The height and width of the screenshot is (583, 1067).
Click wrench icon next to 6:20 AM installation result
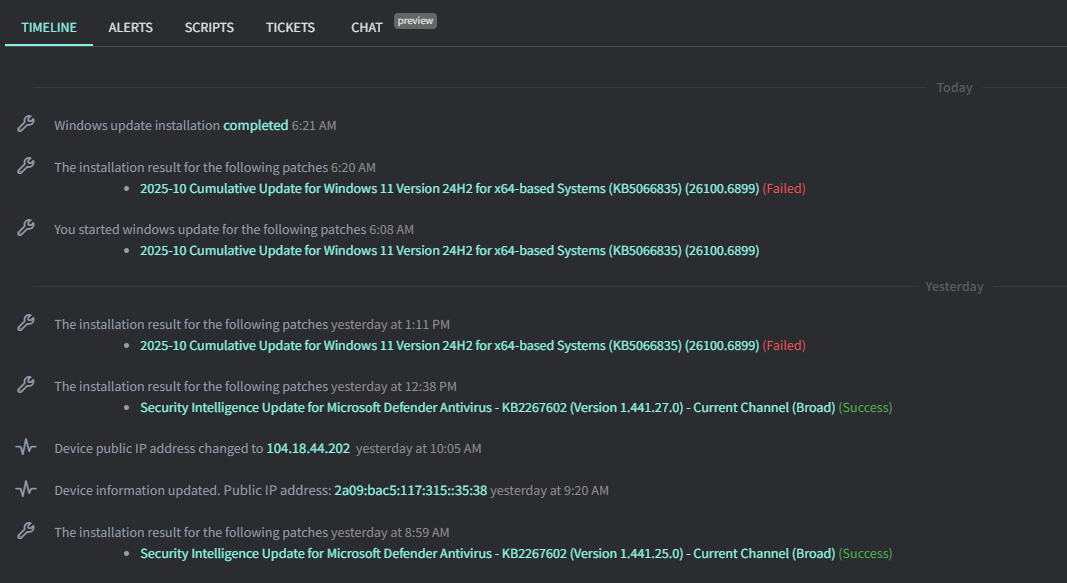tap(26, 166)
